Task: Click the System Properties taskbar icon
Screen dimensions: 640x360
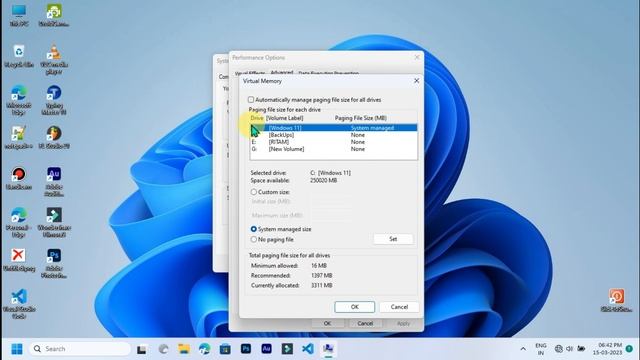Action: tap(328, 349)
